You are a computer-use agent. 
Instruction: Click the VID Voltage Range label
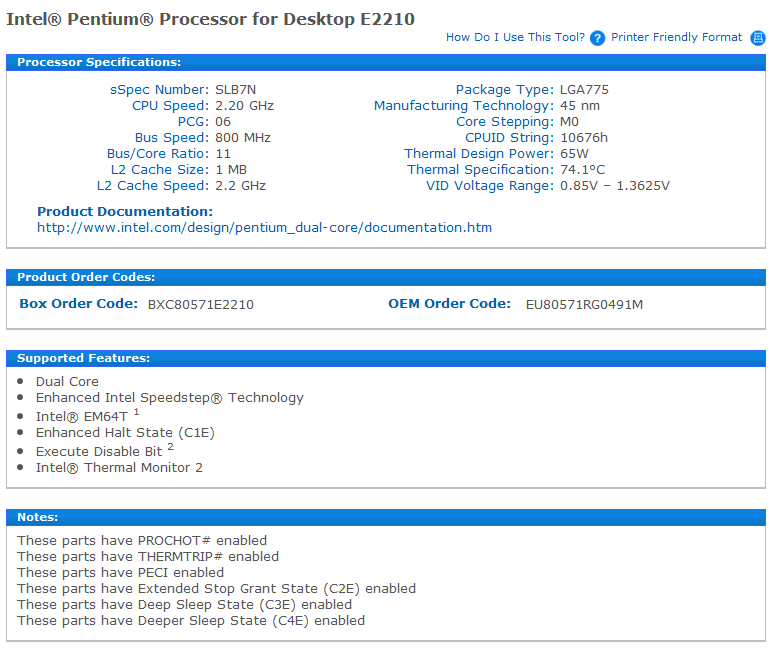490,186
